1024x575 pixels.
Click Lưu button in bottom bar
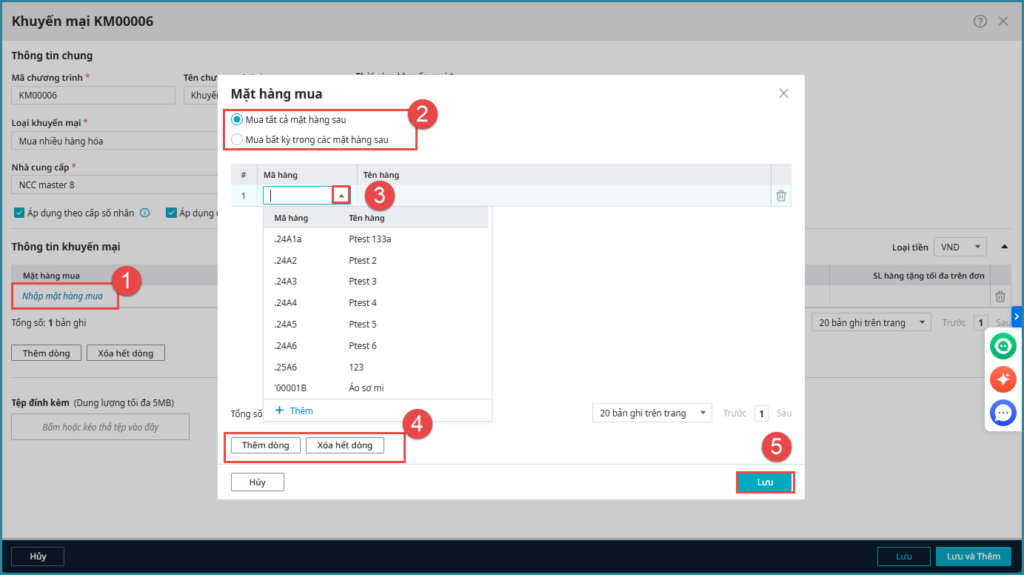(x=904, y=556)
